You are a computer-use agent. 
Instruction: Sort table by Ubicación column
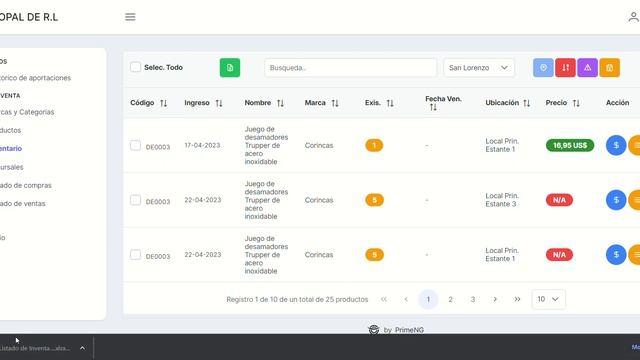[x=527, y=103]
